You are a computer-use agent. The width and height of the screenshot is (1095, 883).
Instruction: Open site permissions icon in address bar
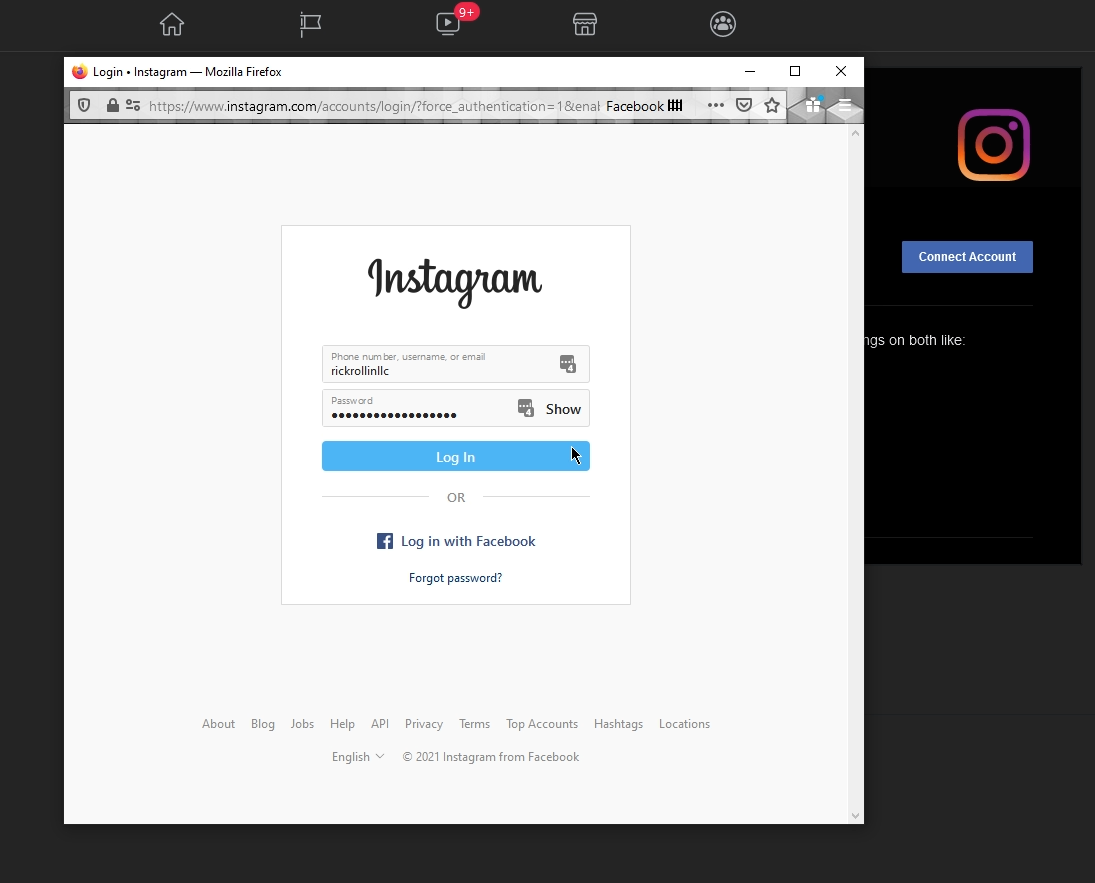click(133, 105)
